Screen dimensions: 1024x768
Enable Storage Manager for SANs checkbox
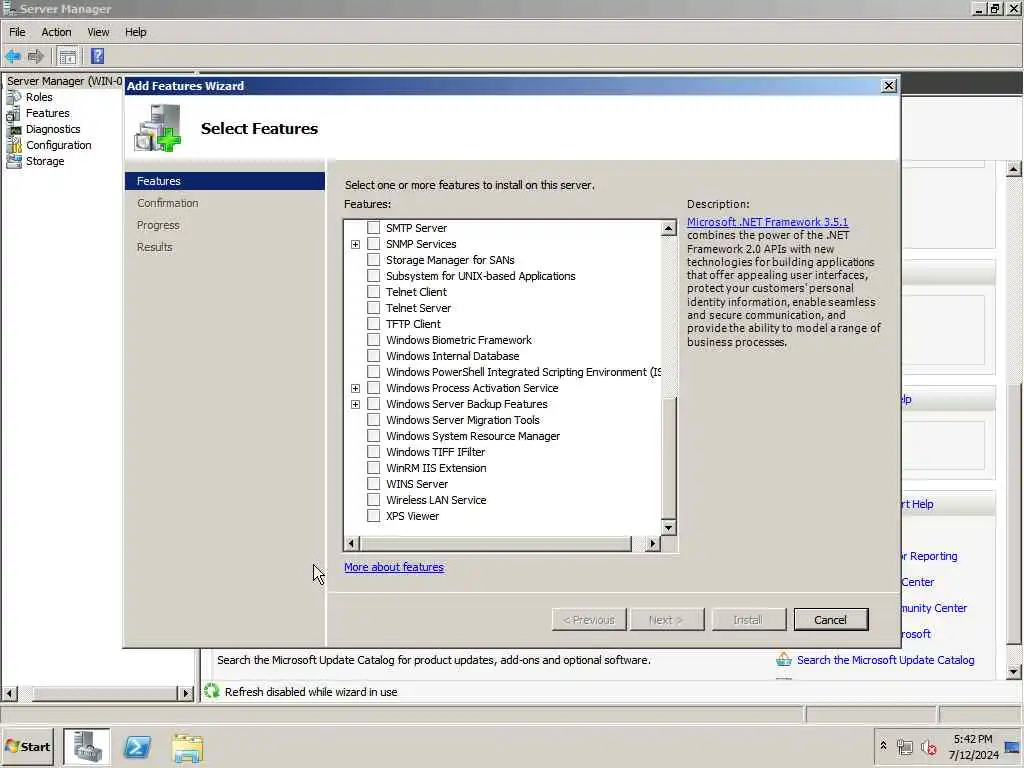[374, 259]
